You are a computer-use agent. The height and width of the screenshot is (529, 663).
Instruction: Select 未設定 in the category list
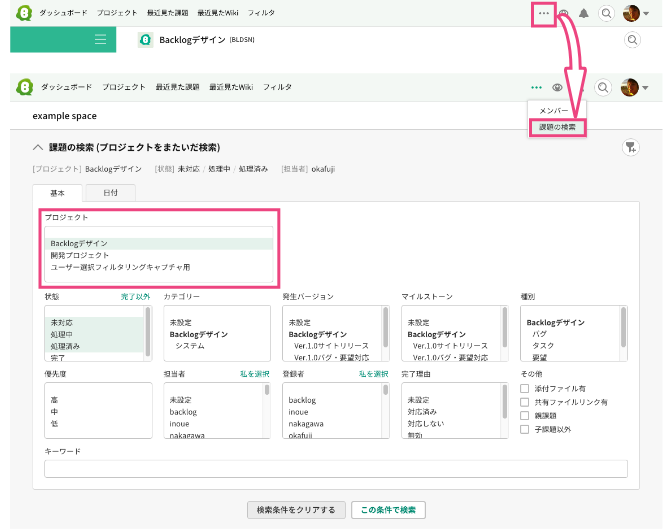click(181, 323)
